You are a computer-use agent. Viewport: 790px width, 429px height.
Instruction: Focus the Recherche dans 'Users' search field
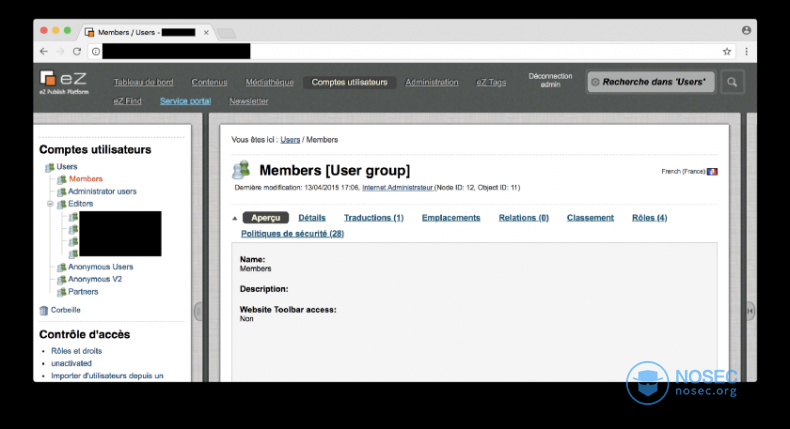651,82
